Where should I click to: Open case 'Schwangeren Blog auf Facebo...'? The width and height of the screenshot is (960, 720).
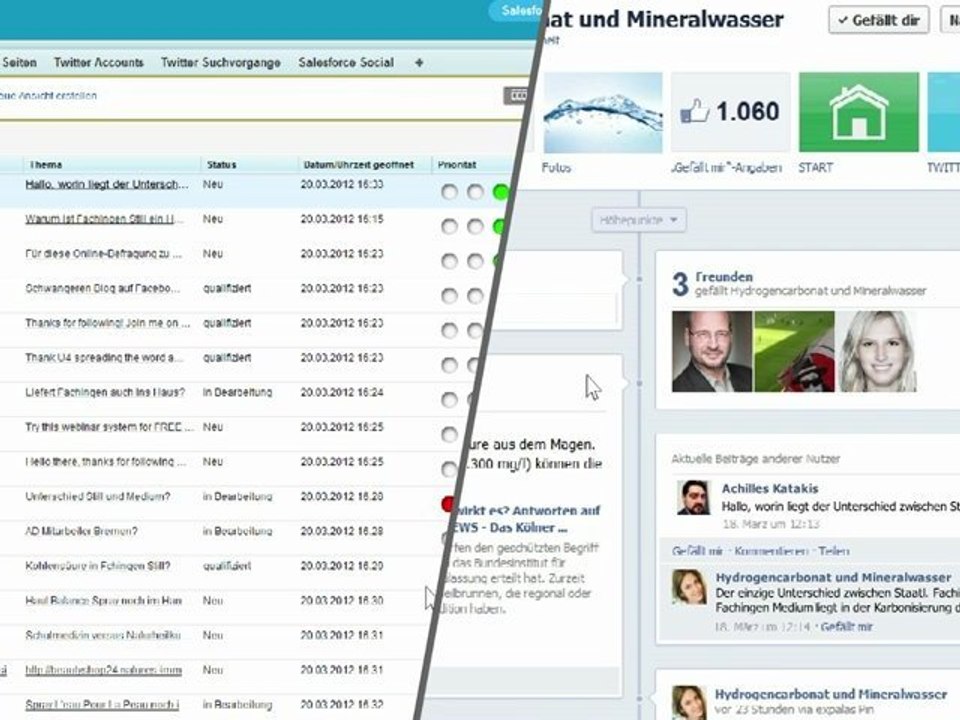[x=103, y=288]
